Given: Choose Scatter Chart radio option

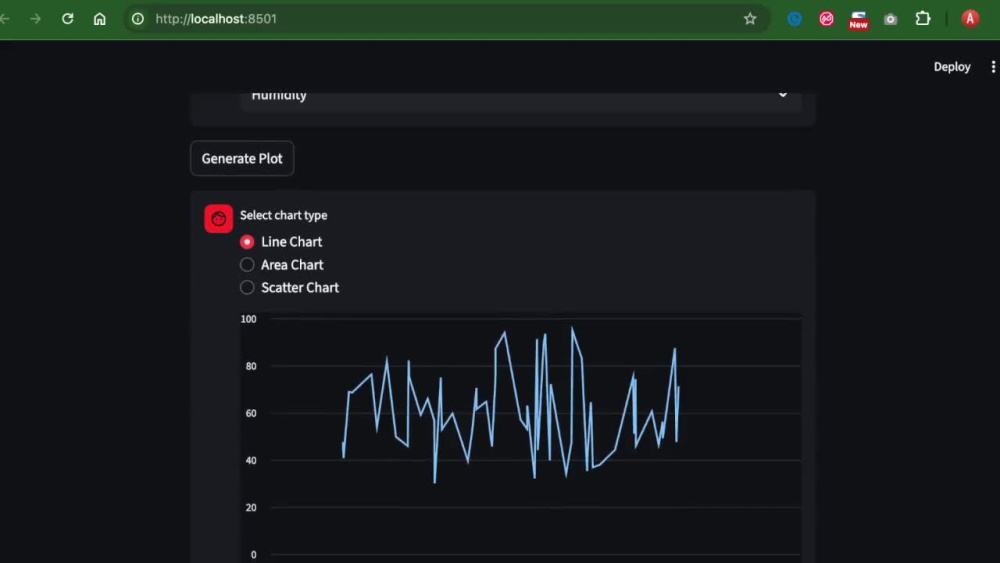Looking at the screenshot, I should coord(247,288).
